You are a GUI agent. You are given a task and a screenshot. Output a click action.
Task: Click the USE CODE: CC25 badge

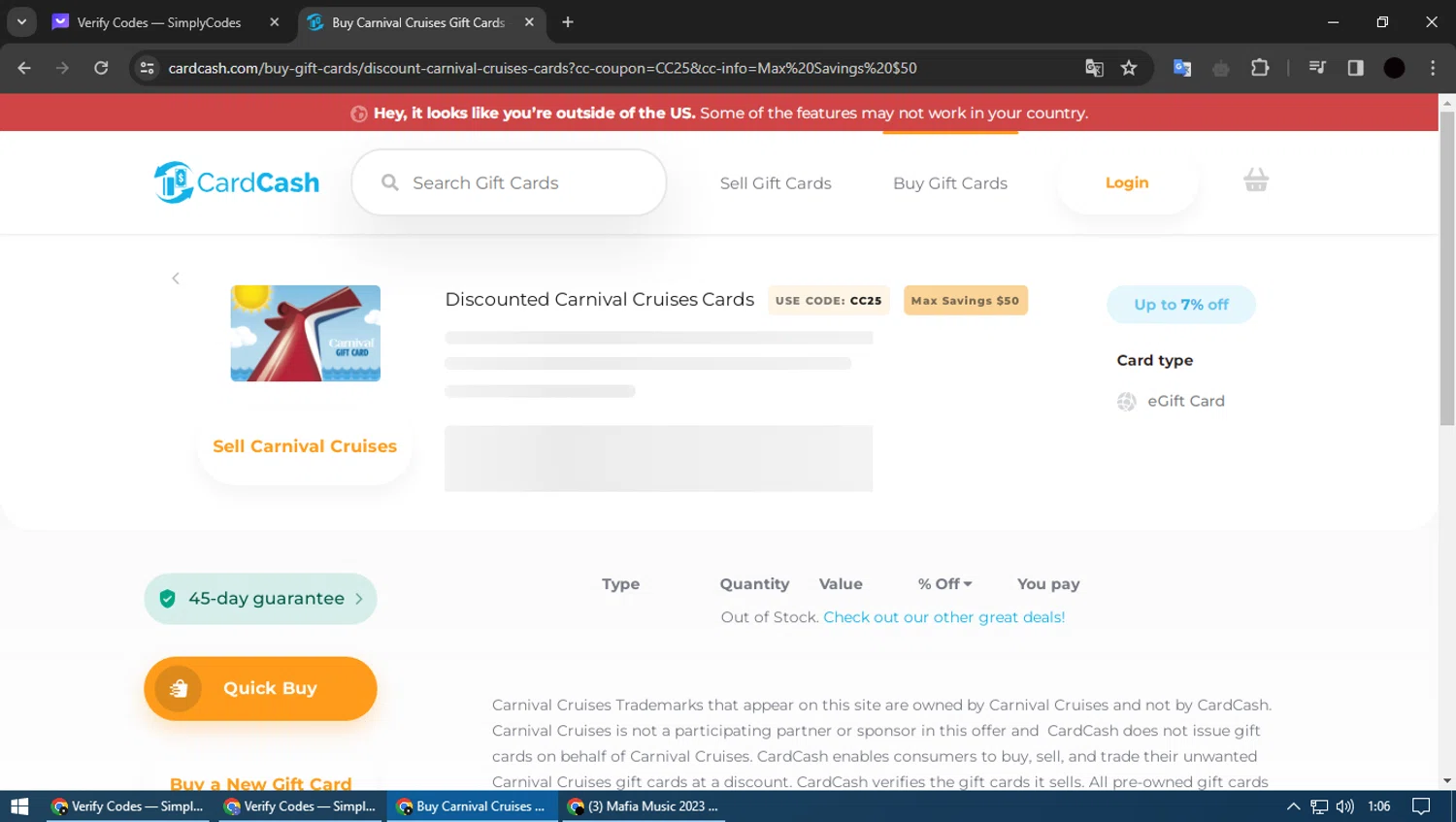click(829, 301)
